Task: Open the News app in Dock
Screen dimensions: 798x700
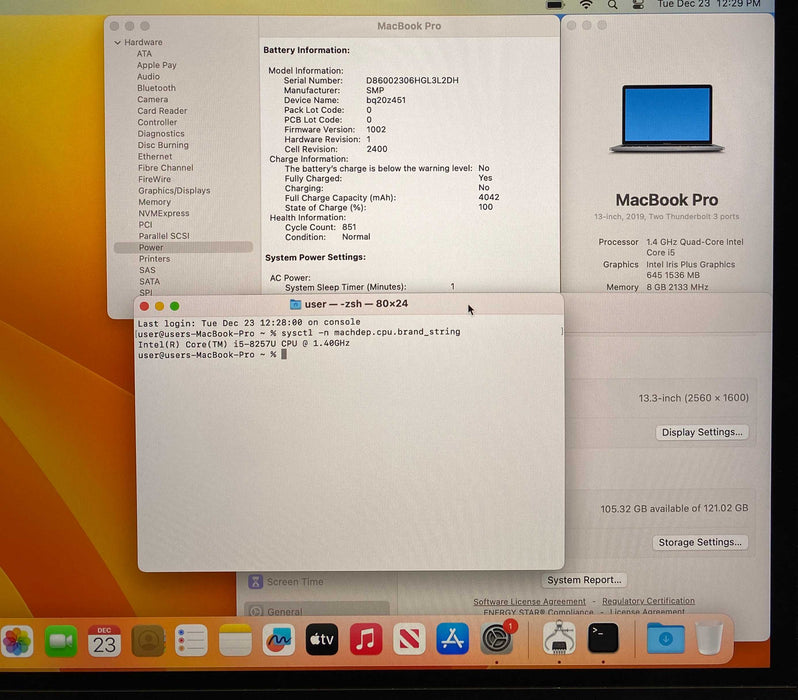Action: tap(409, 639)
